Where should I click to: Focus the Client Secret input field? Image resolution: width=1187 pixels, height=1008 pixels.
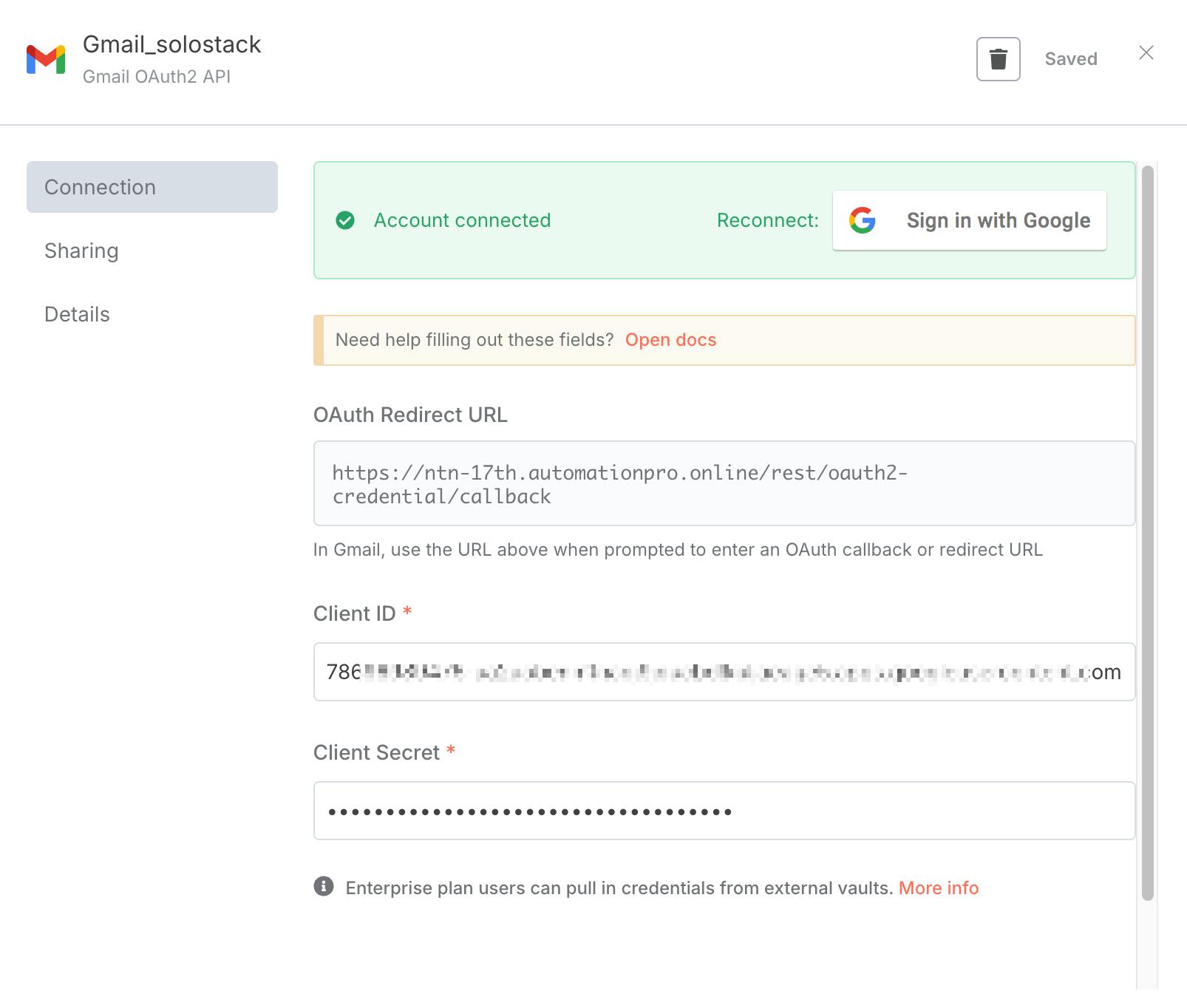[724, 811]
